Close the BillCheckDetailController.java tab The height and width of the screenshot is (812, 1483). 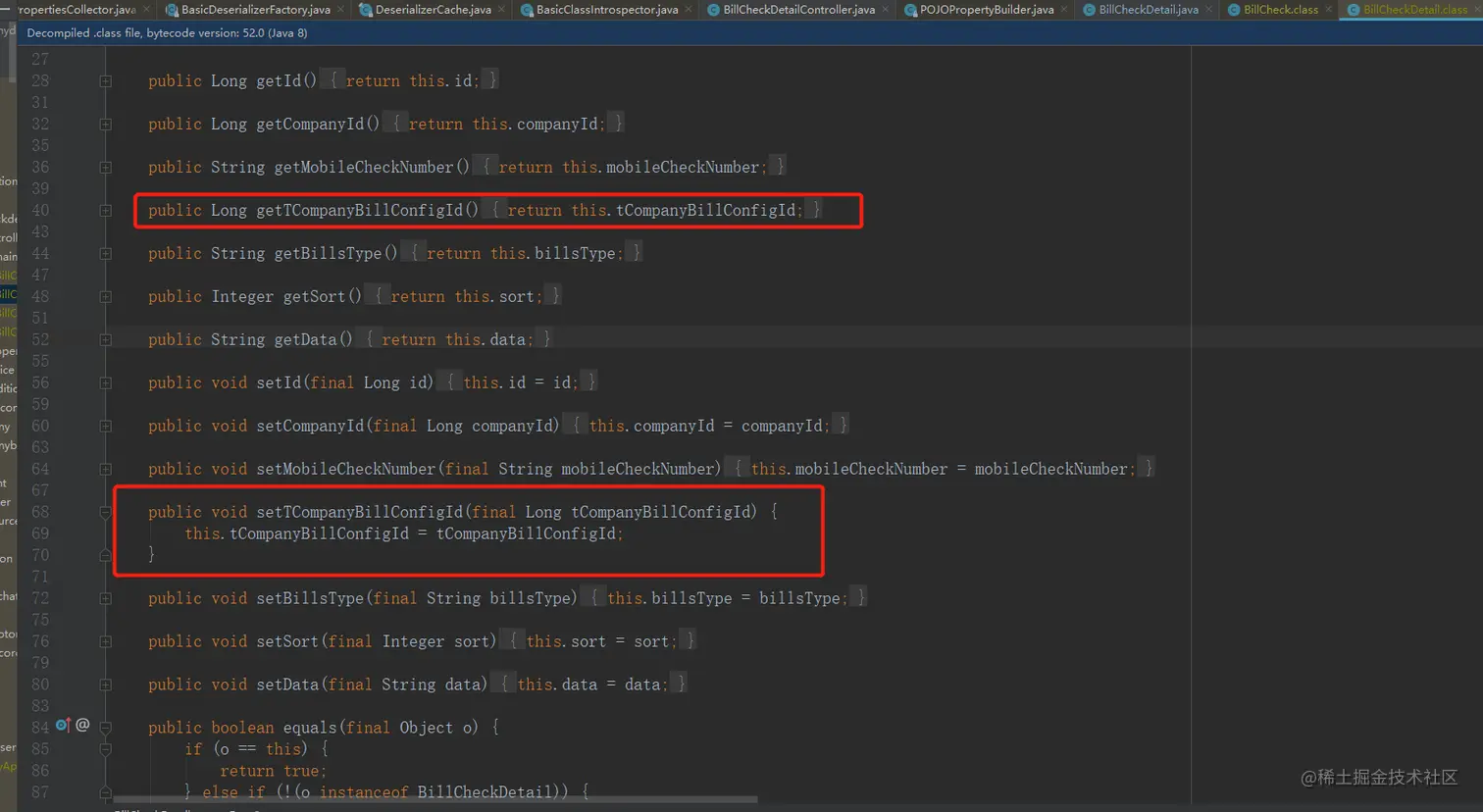pos(886,10)
